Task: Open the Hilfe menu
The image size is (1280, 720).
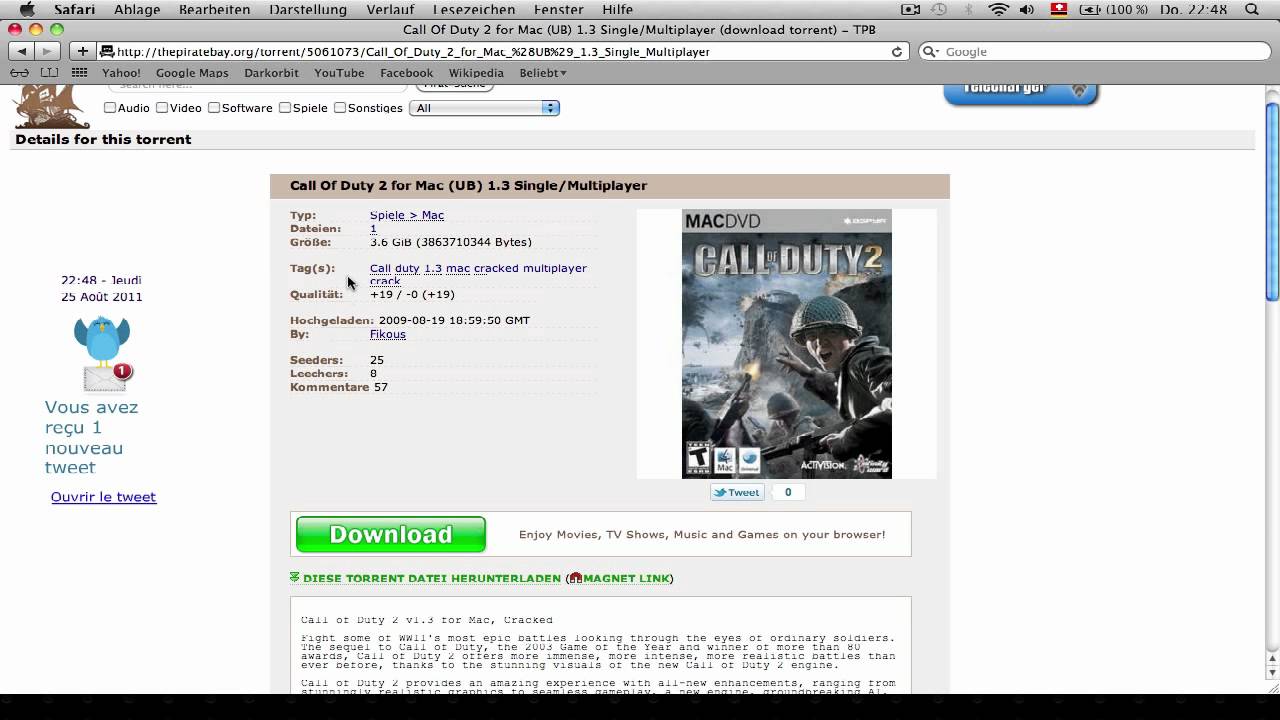Action: pos(618,9)
